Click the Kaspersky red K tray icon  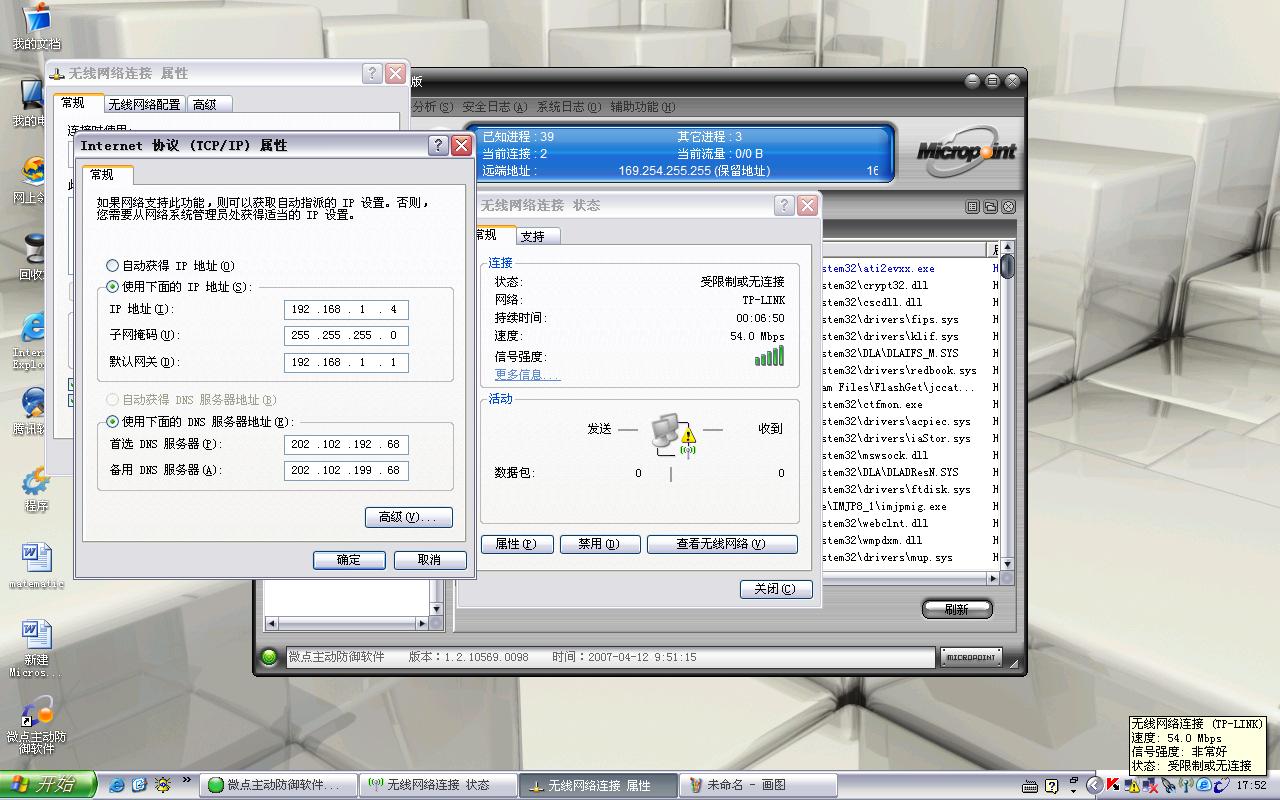point(1112,785)
